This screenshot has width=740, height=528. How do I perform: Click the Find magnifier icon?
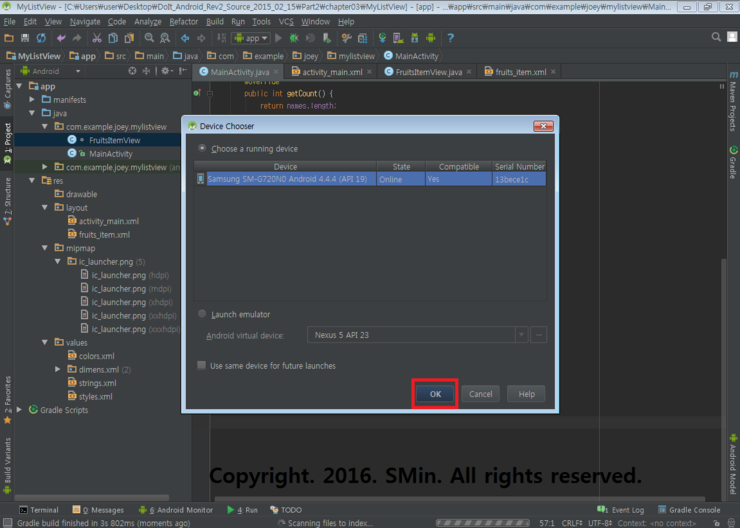[x=149, y=38]
